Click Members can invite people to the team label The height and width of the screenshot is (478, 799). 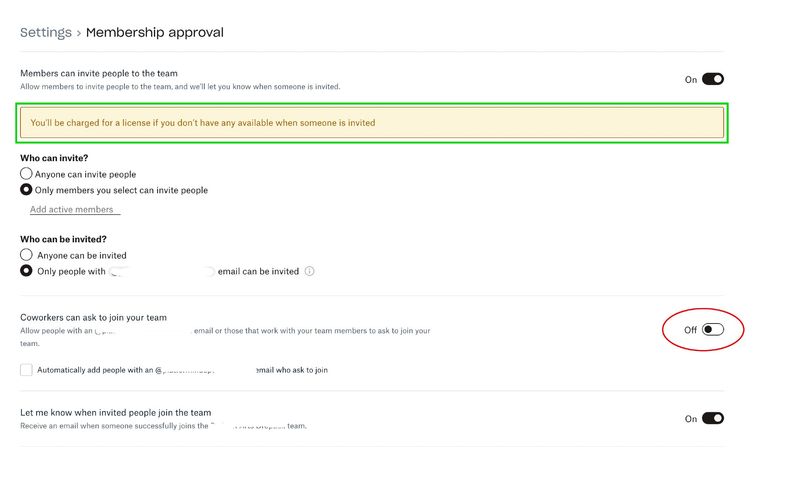(99, 73)
